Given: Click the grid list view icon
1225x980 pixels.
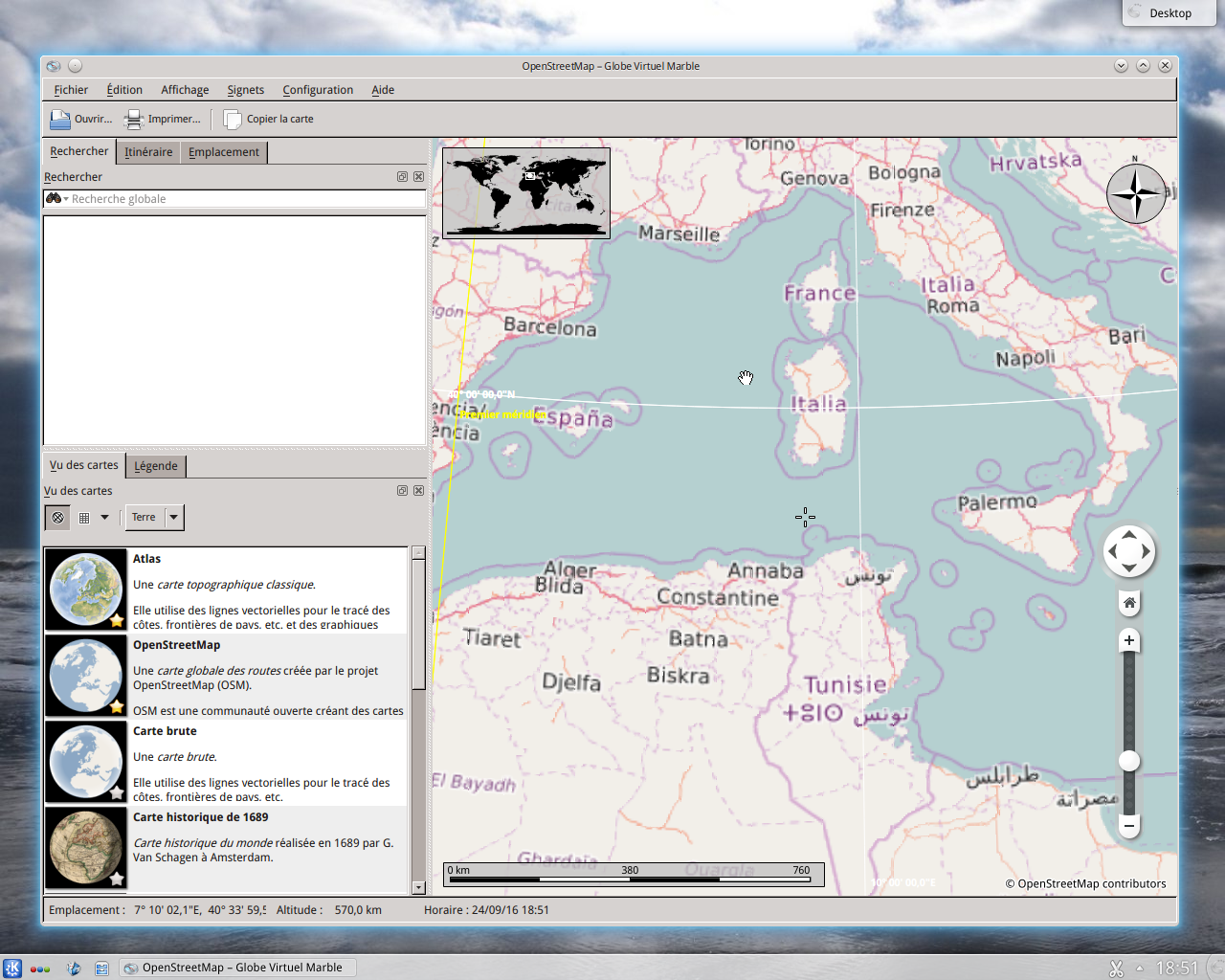Looking at the screenshot, I should [x=84, y=518].
